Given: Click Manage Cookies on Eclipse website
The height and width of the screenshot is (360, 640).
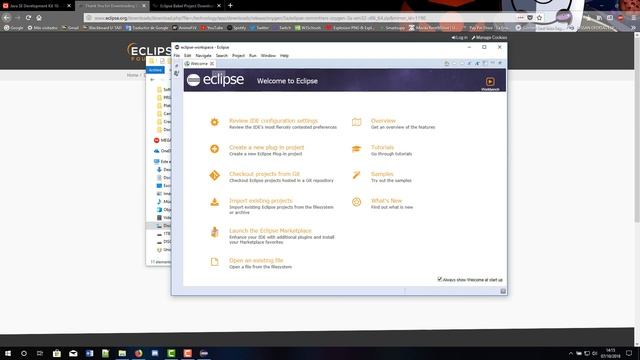Looking at the screenshot, I should pyautogui.click(x=489, y=38).
